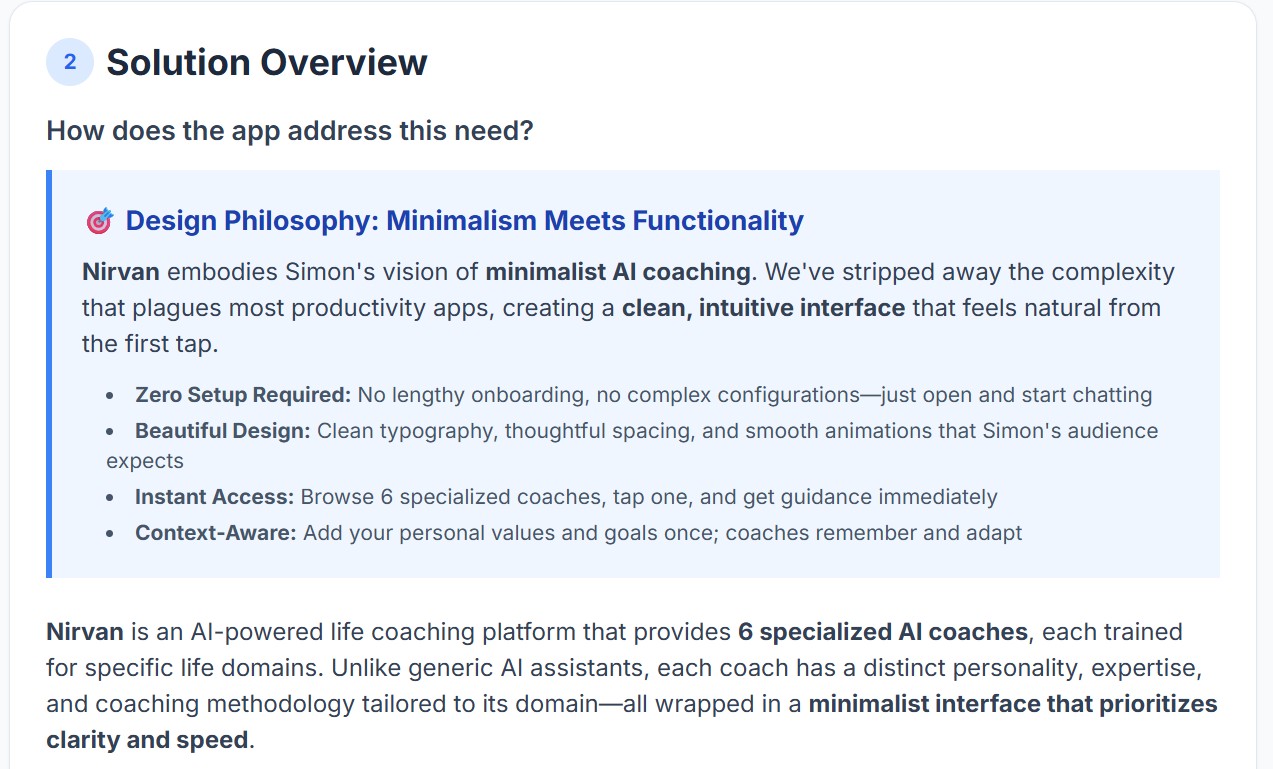
Task: Click bold '6 specialized AI coaches' text
Action: [883, 631]
